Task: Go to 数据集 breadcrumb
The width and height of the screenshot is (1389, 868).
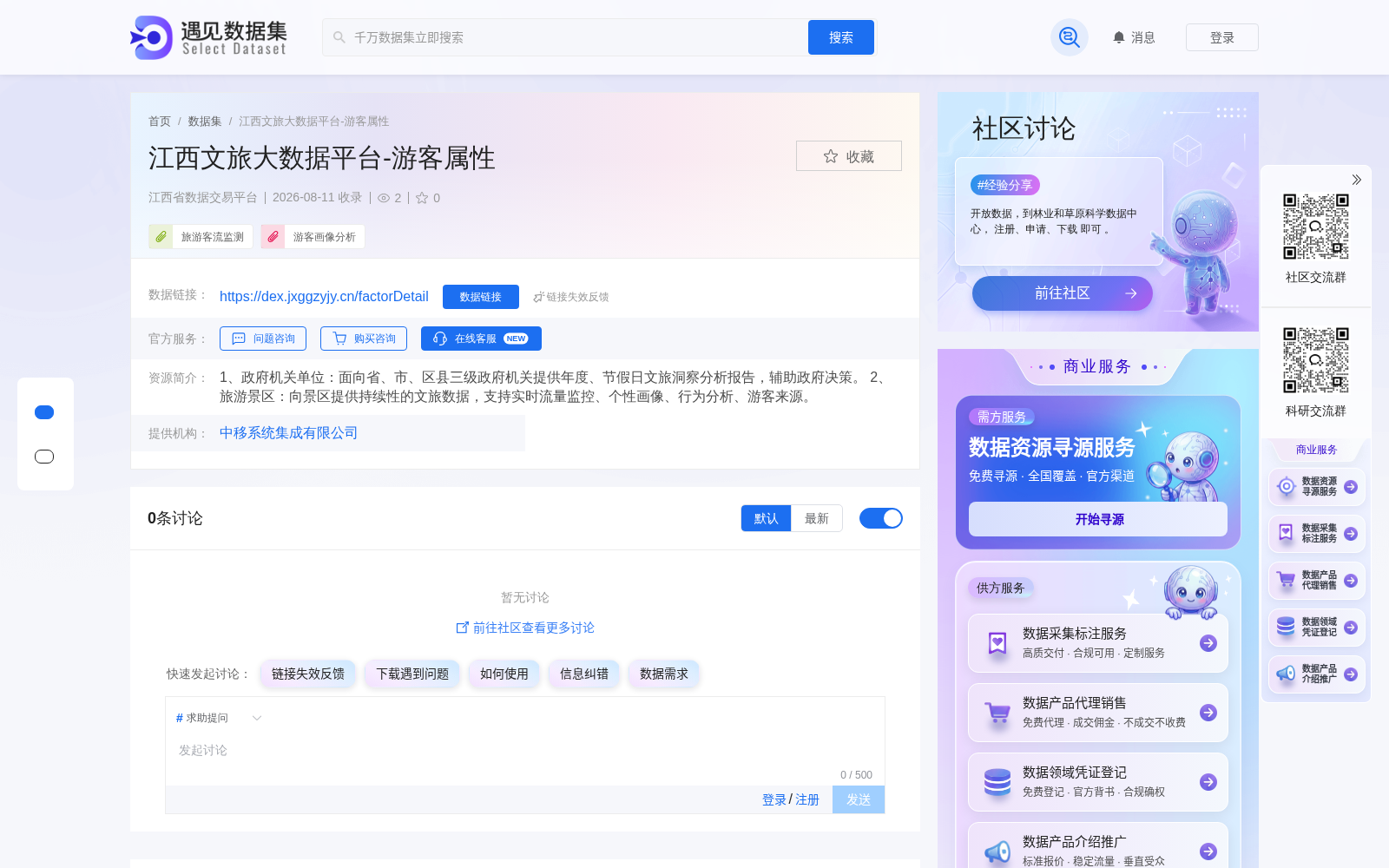Action: pyautogui.click(x=205, y=122)
